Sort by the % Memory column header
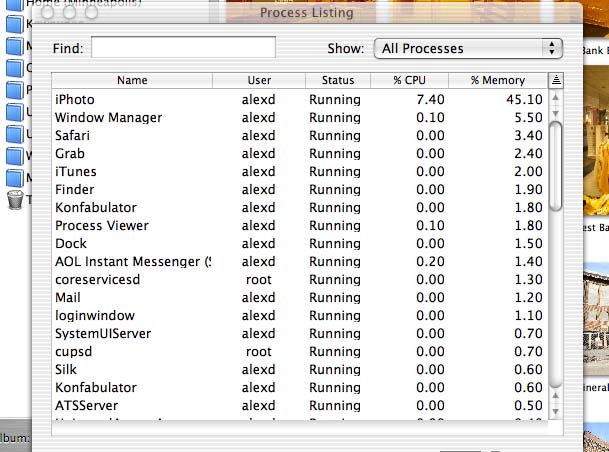609x452 pixels. [x=498, y=80]
